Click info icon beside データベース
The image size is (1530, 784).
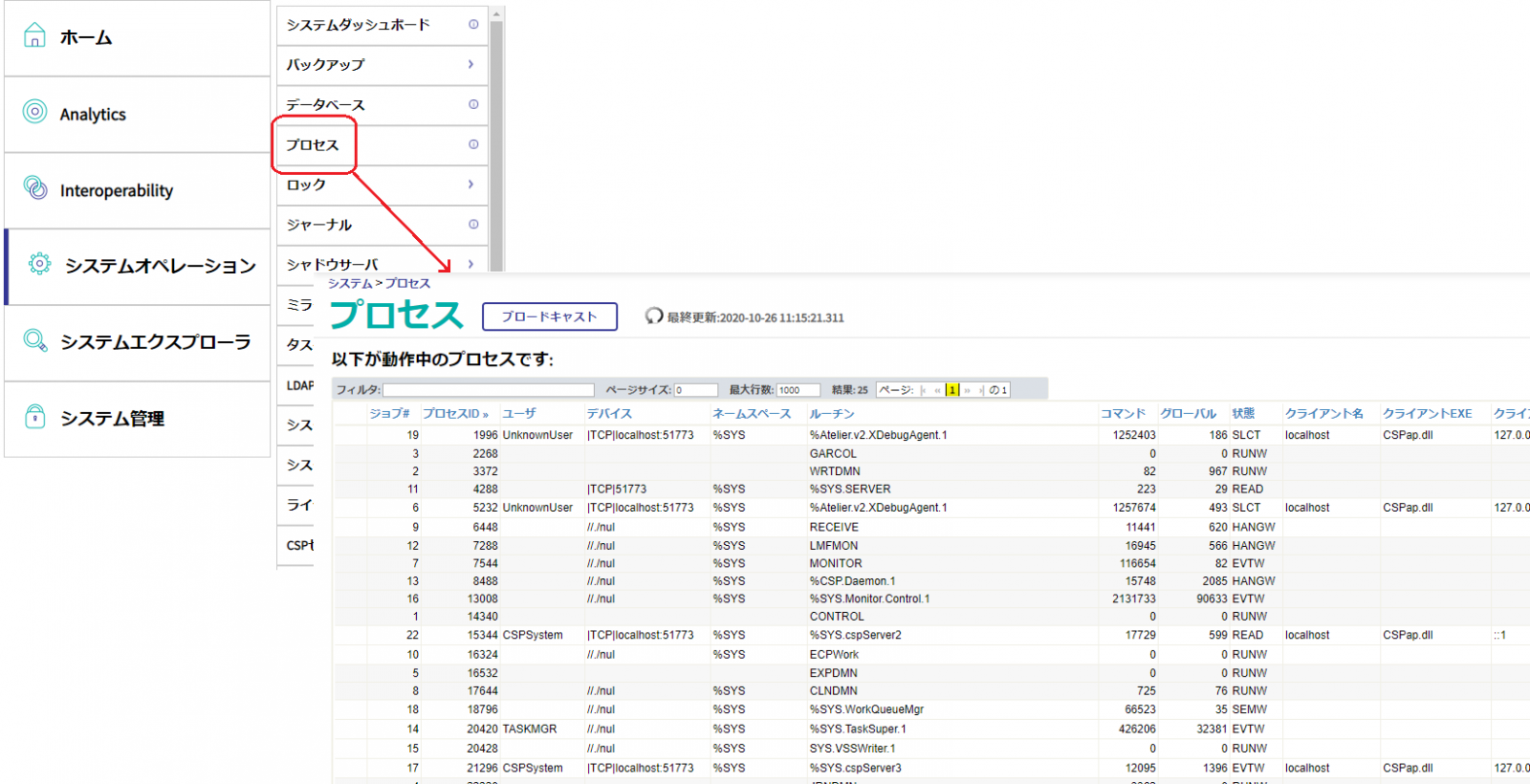point(473,104)
